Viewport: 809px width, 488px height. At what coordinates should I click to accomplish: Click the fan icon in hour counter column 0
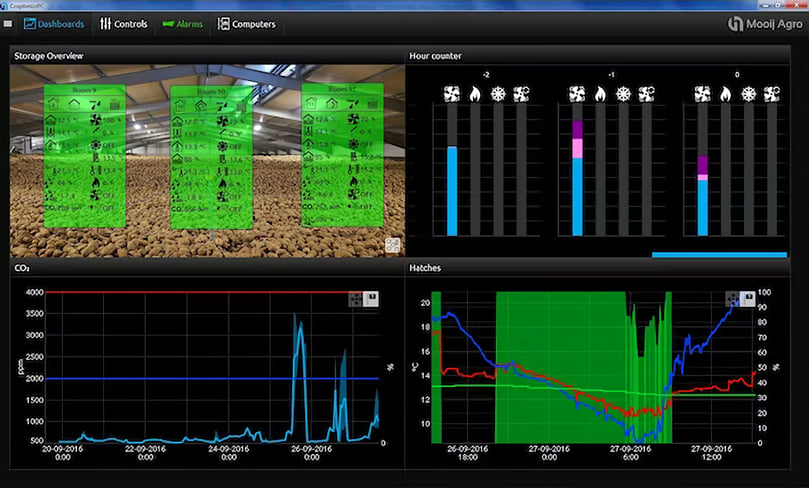pyautogui.click(x=702, y=94)
